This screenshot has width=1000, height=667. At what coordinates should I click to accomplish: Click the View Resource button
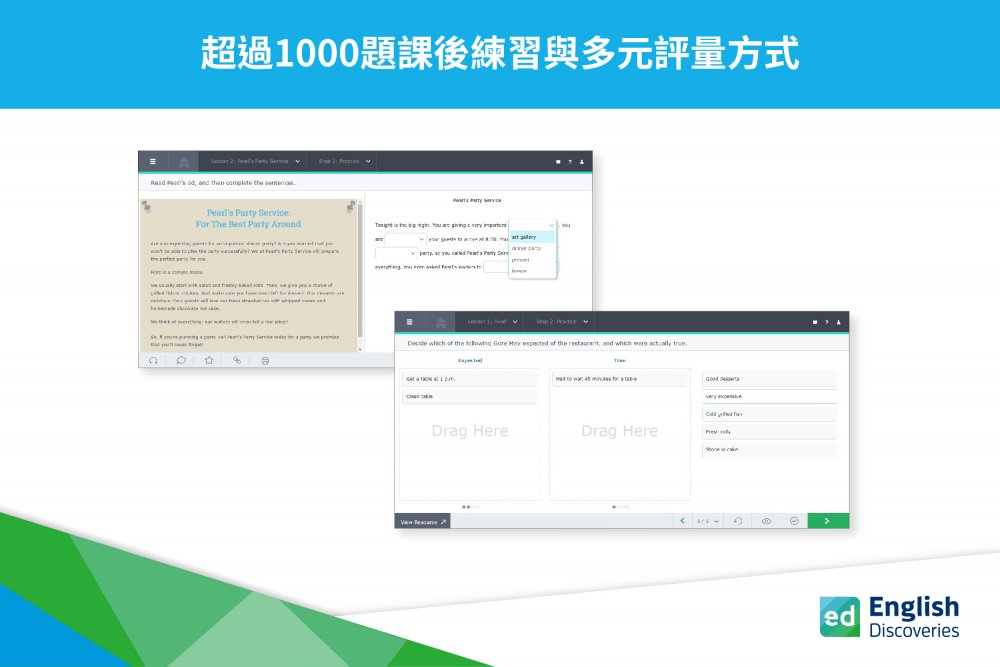click(423, 522)
